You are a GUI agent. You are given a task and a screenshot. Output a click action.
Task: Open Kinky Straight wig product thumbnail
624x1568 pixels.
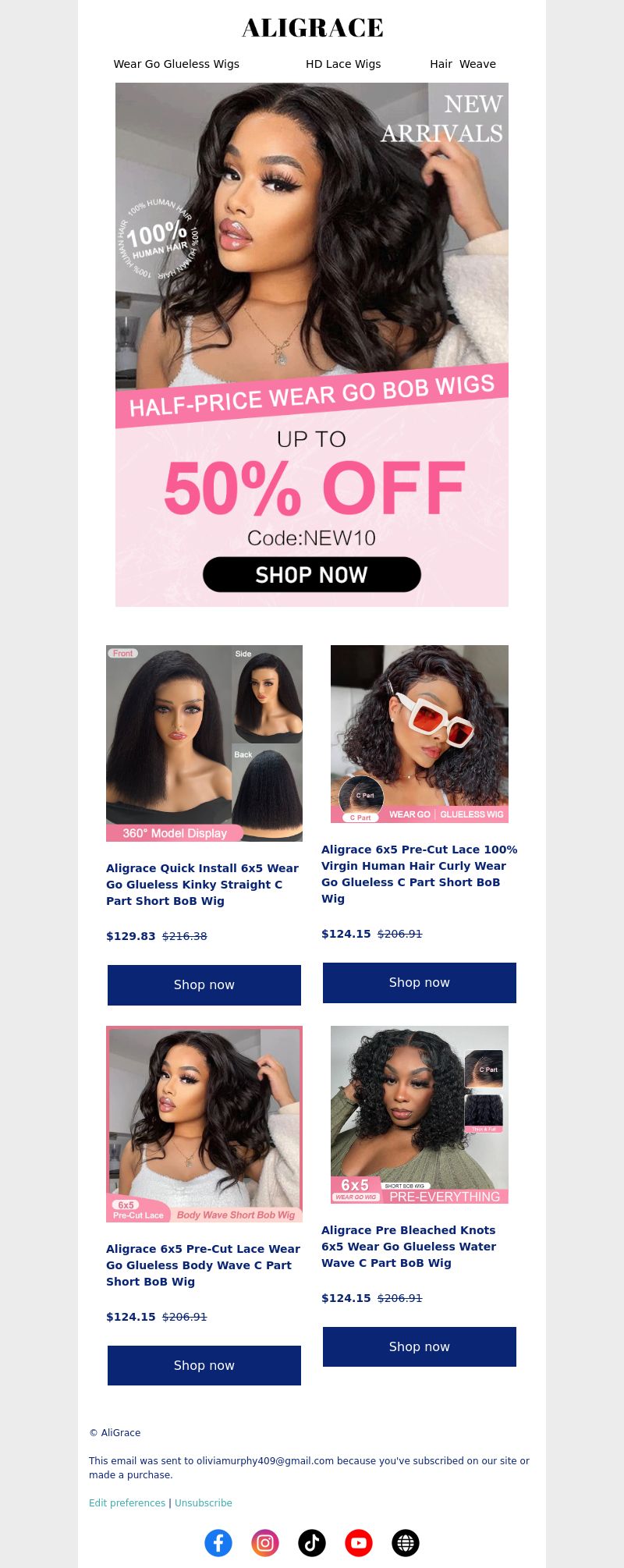point(204,743)
